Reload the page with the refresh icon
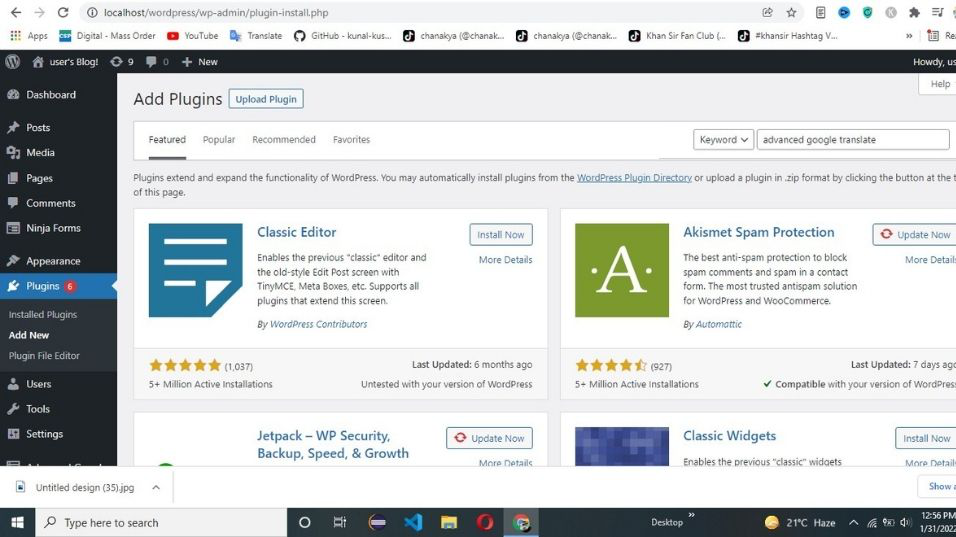Screen dimensions: 956x537 click(63, 12)
